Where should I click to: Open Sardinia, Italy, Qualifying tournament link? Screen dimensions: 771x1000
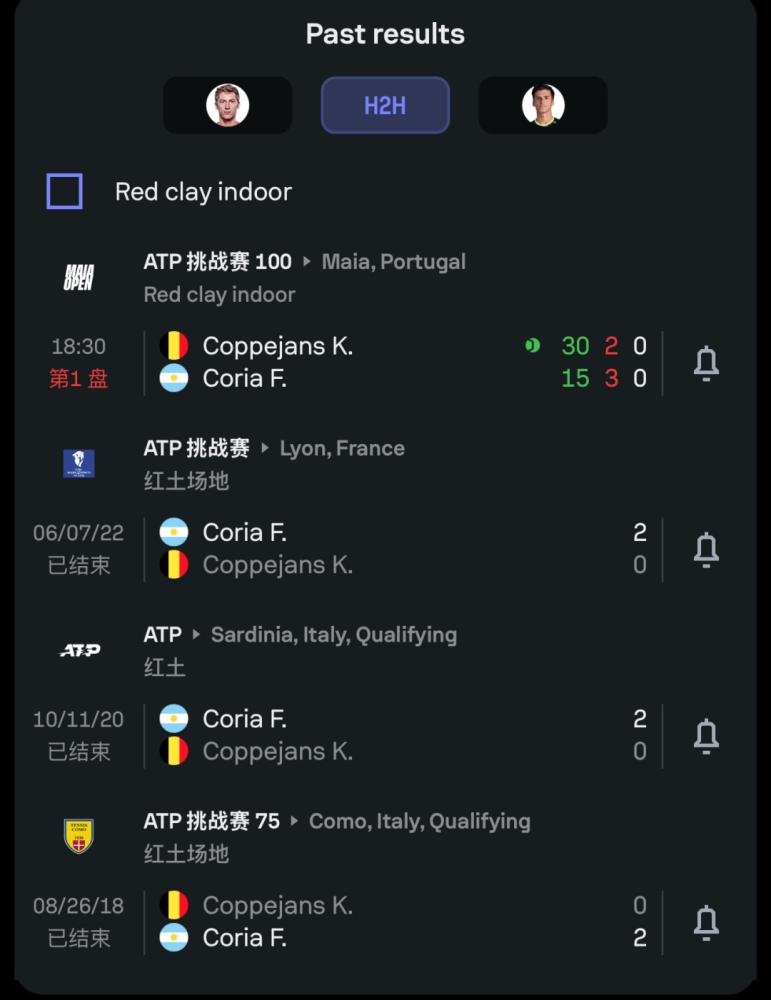[334, 635]
